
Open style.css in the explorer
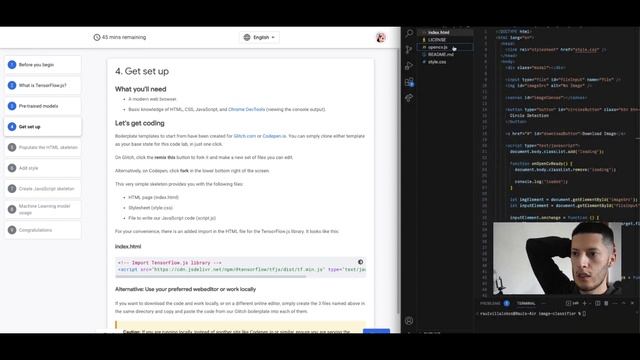tap(445, 62)
